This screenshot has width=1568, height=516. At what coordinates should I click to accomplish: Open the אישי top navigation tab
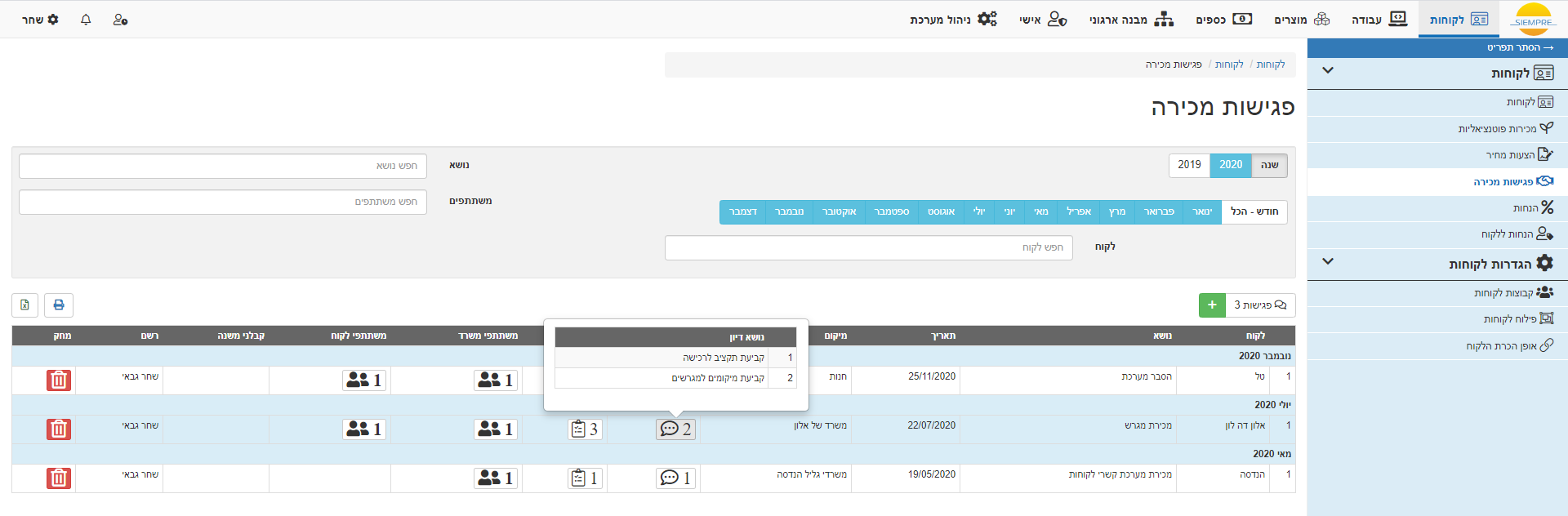1043,20
